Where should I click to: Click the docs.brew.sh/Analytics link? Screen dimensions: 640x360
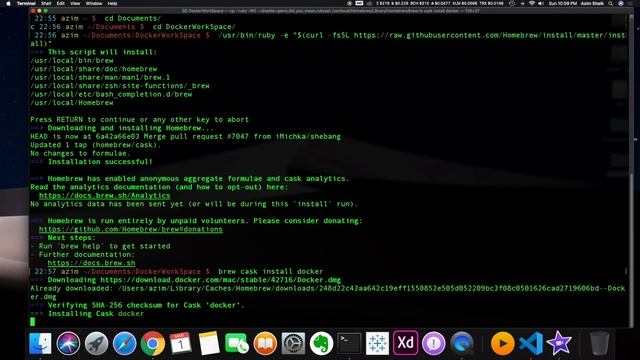[x=104, y=196]
